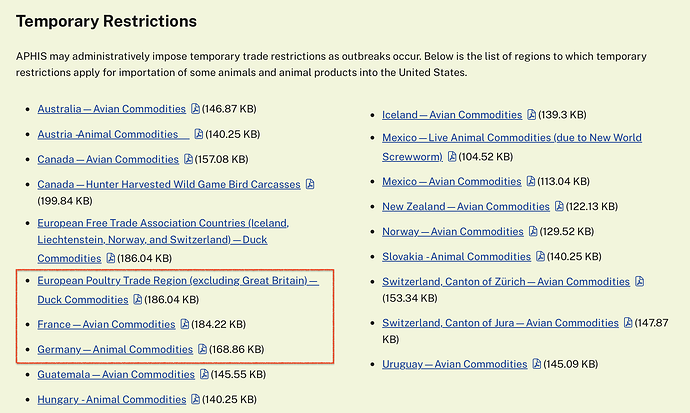690x413 pixels.
Task: Open Hungary Animal Commodities link
Action: coord(112,399)
